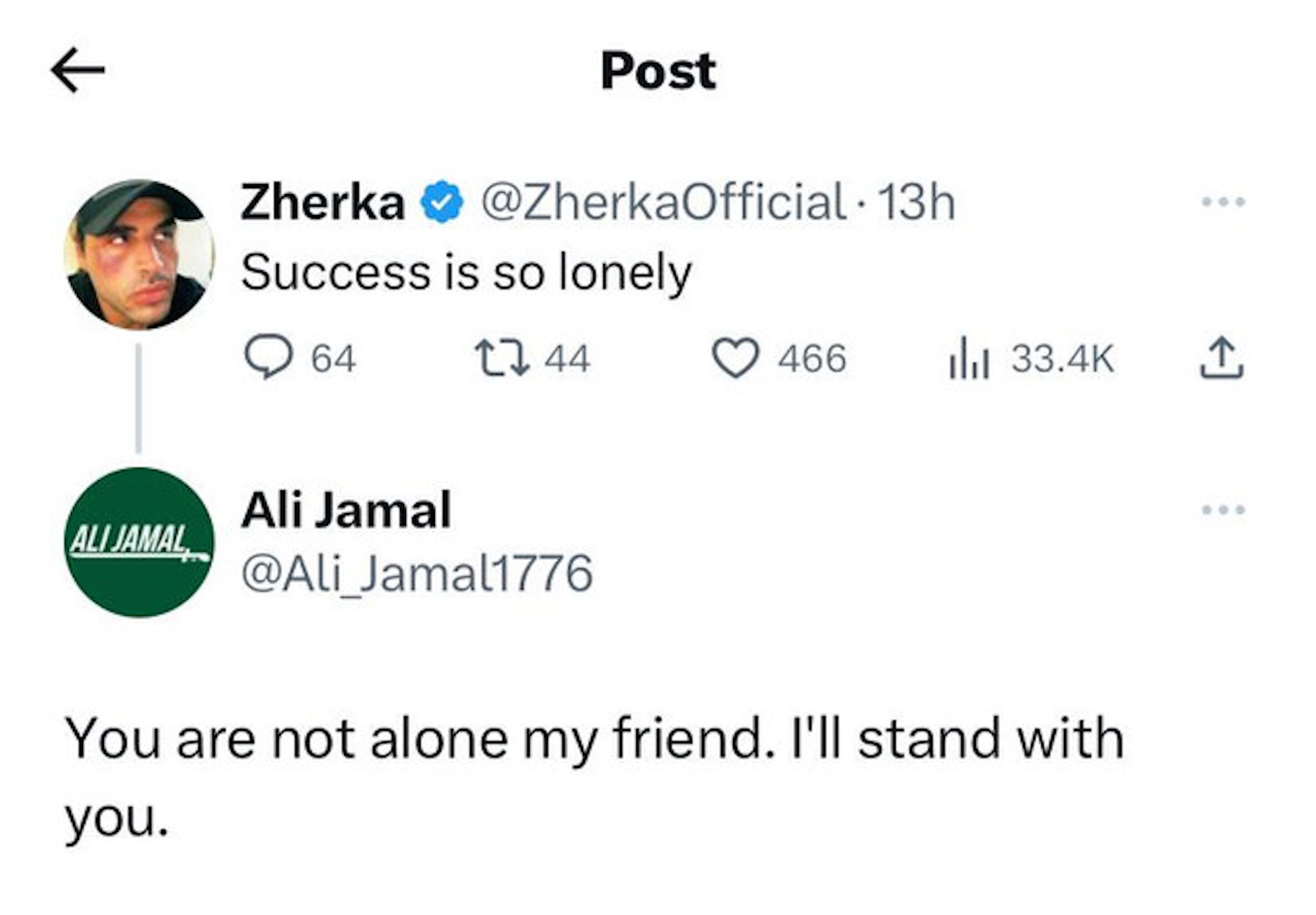Viewport: 1316px width, 915px height.
Task: Open Zherka's profile picture
Action: pos(139,255)
